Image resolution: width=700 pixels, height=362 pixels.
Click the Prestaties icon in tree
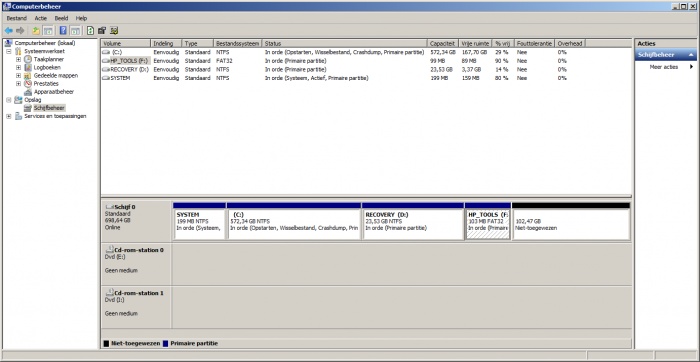pos(28,83)
